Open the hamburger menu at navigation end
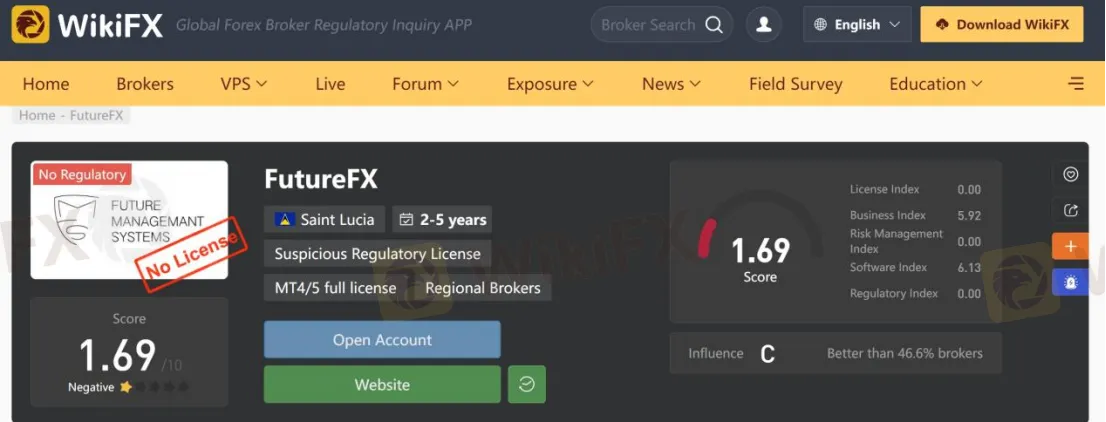Viewport: 1106px width, 422px height. click(1076, 84)
